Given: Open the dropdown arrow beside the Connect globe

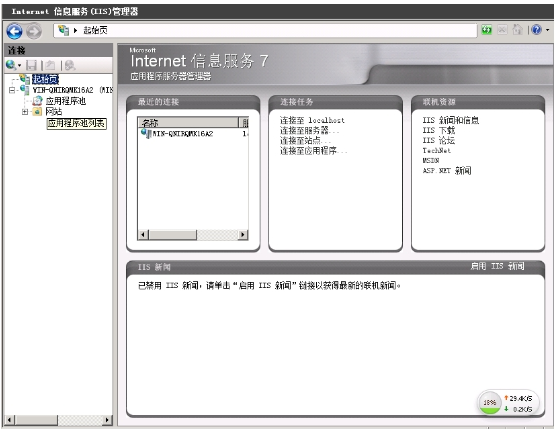Looking at the screenshot, I should click(19, 65).
